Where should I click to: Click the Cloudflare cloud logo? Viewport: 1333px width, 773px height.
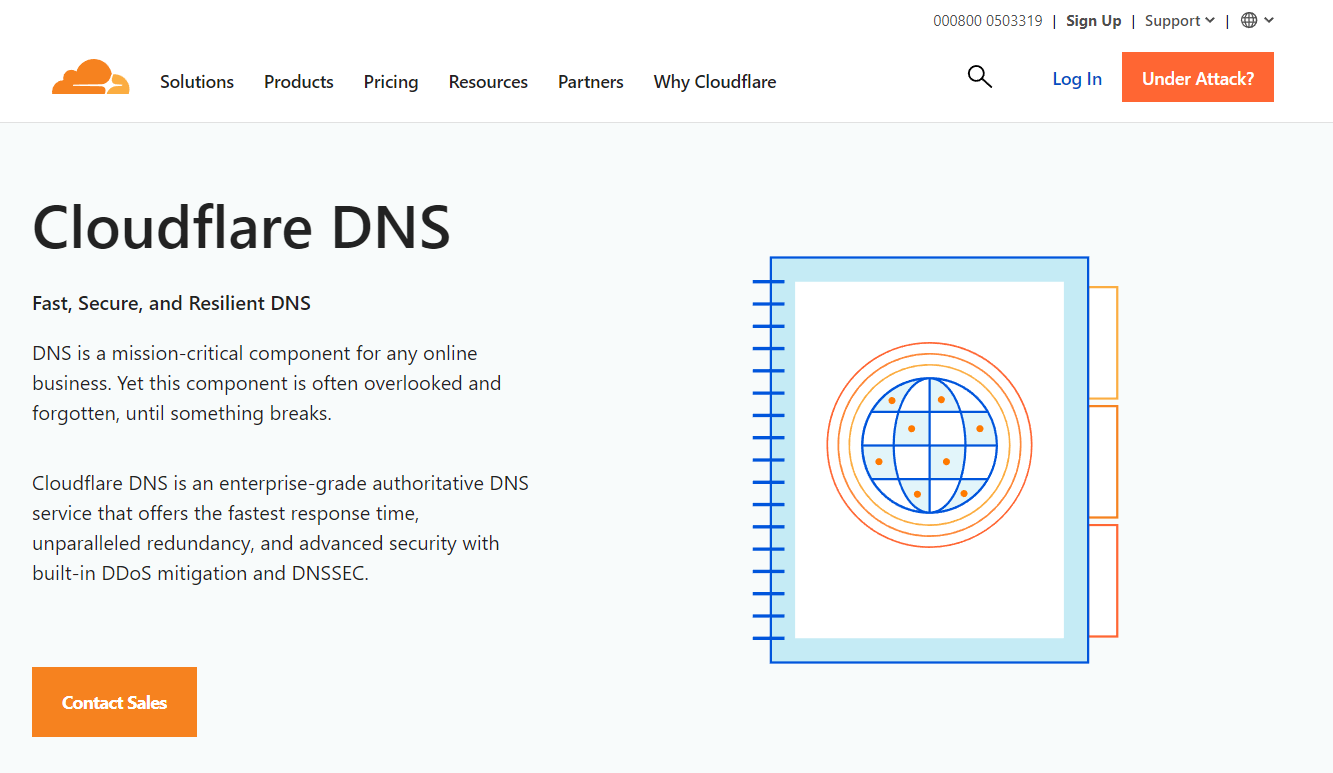90,77
